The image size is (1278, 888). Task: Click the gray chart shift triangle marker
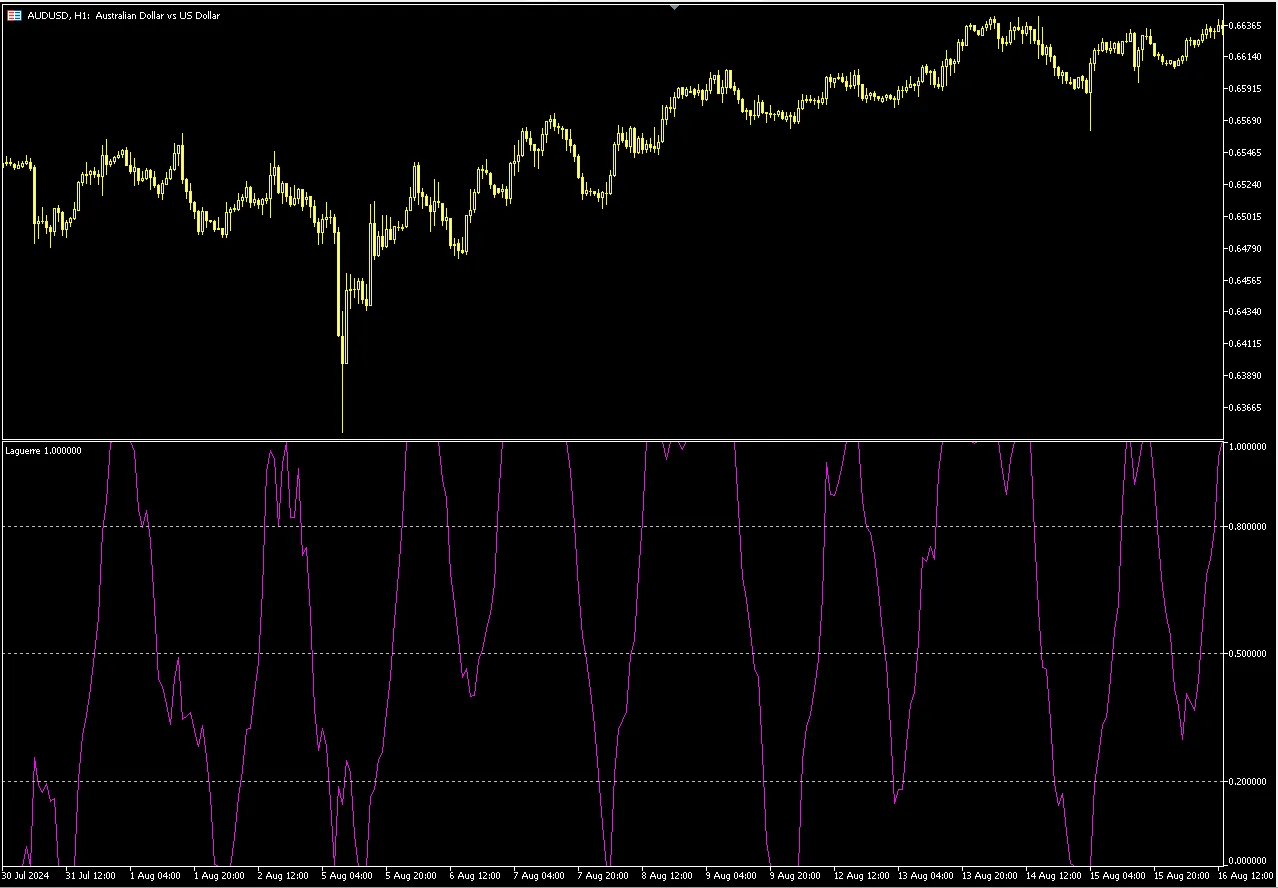[674, 7]
